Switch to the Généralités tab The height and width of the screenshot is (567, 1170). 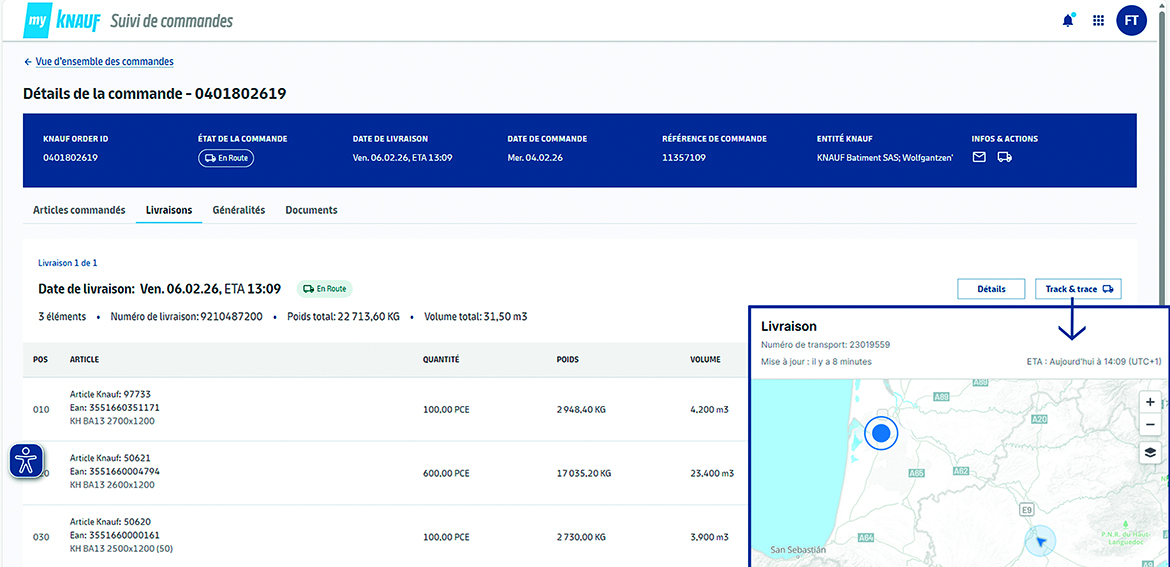[x=238, y=210]
